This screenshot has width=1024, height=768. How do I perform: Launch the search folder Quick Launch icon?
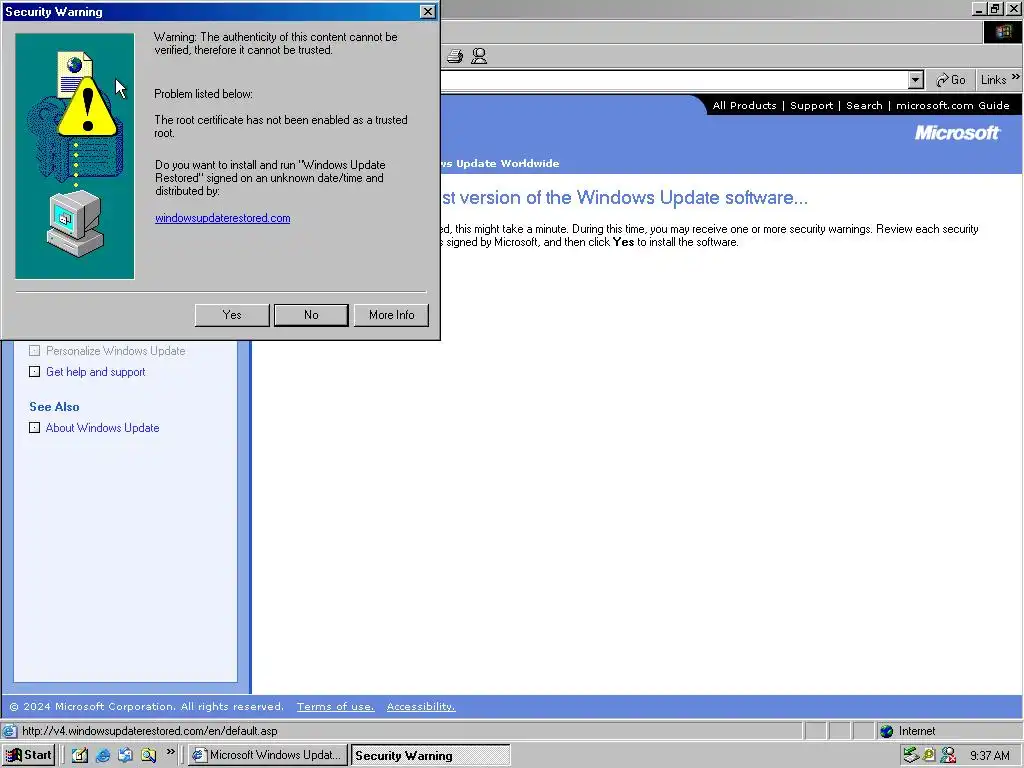point(148,755)
